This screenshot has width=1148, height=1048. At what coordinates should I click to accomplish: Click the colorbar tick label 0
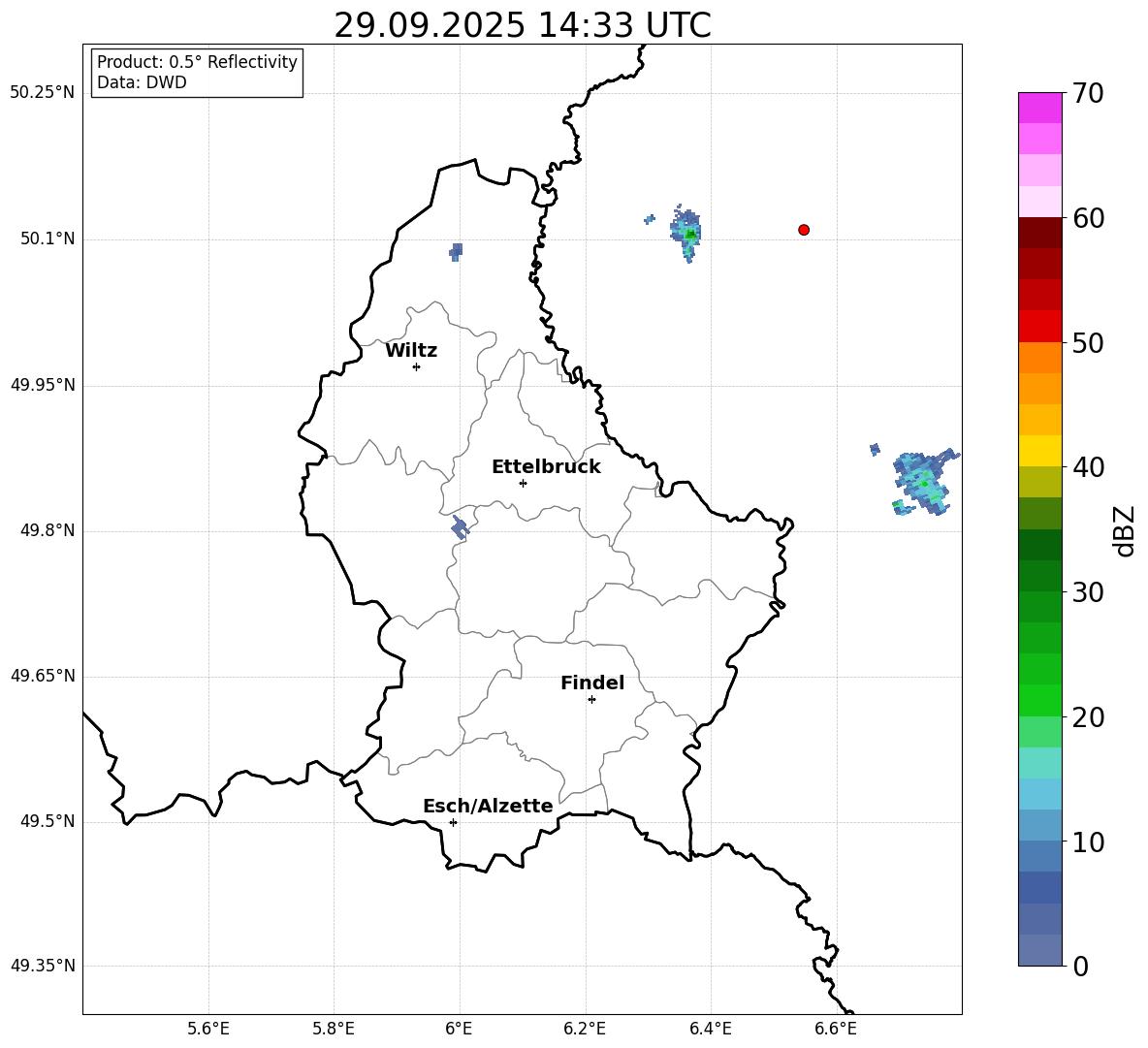click(1080, 966)
